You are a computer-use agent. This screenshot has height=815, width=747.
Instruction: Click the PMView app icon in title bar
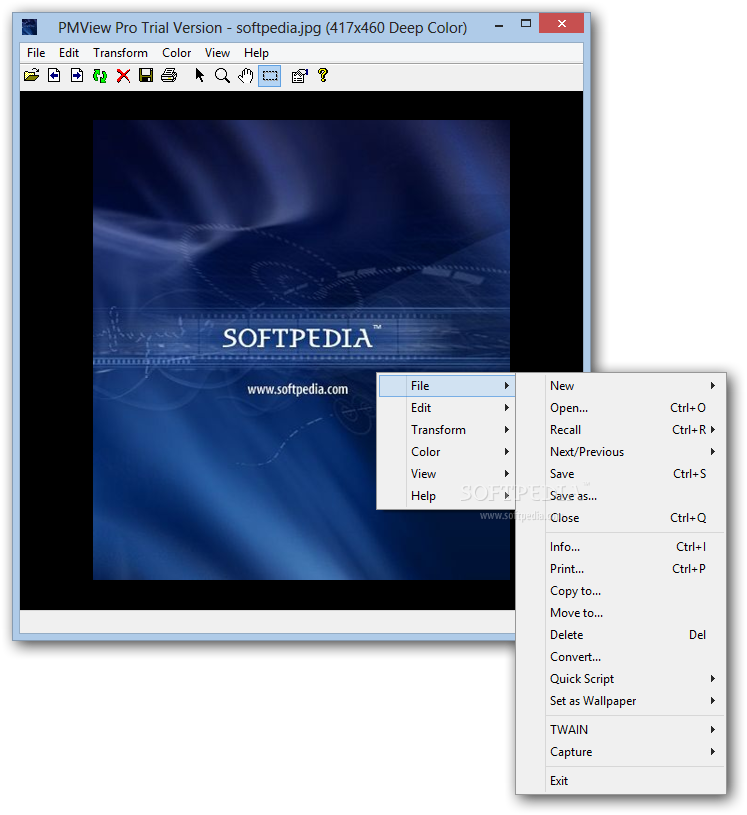click(30, 27)
